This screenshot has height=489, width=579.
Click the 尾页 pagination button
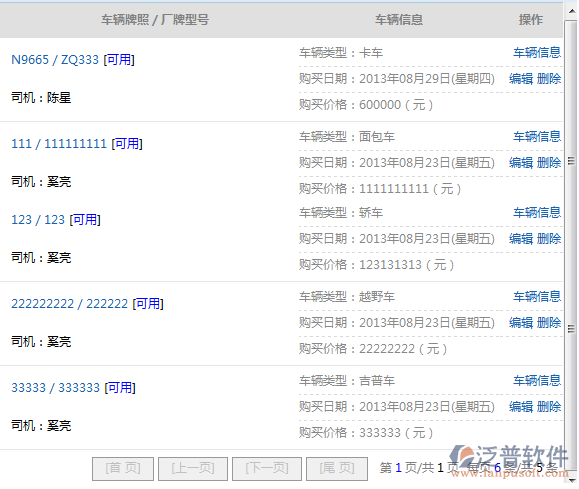click(x=337, y=469)
